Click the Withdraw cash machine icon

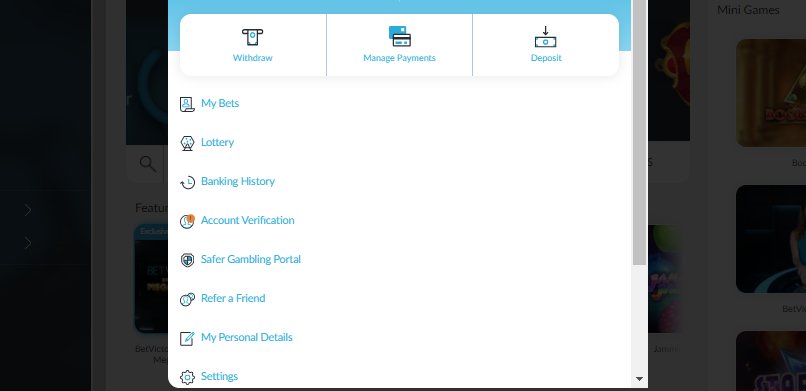tap(252, 38)
